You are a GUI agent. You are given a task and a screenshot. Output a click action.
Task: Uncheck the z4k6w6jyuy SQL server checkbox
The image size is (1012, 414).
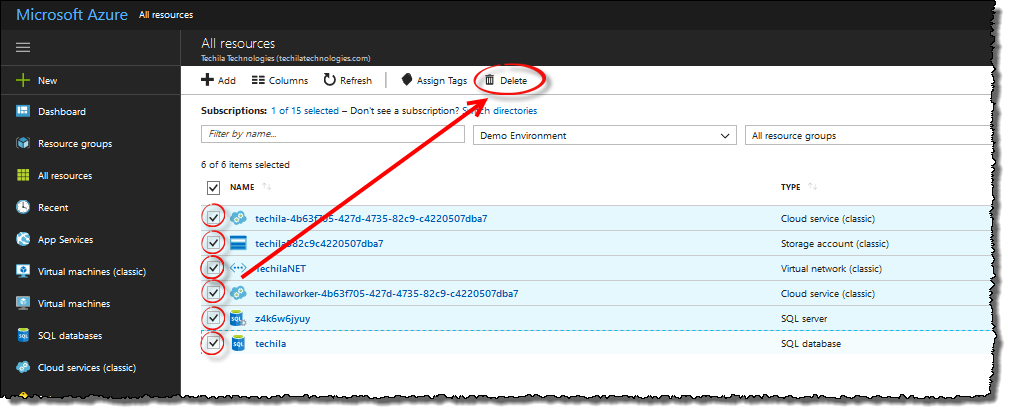pyautogui.click(x=213, y=318)
